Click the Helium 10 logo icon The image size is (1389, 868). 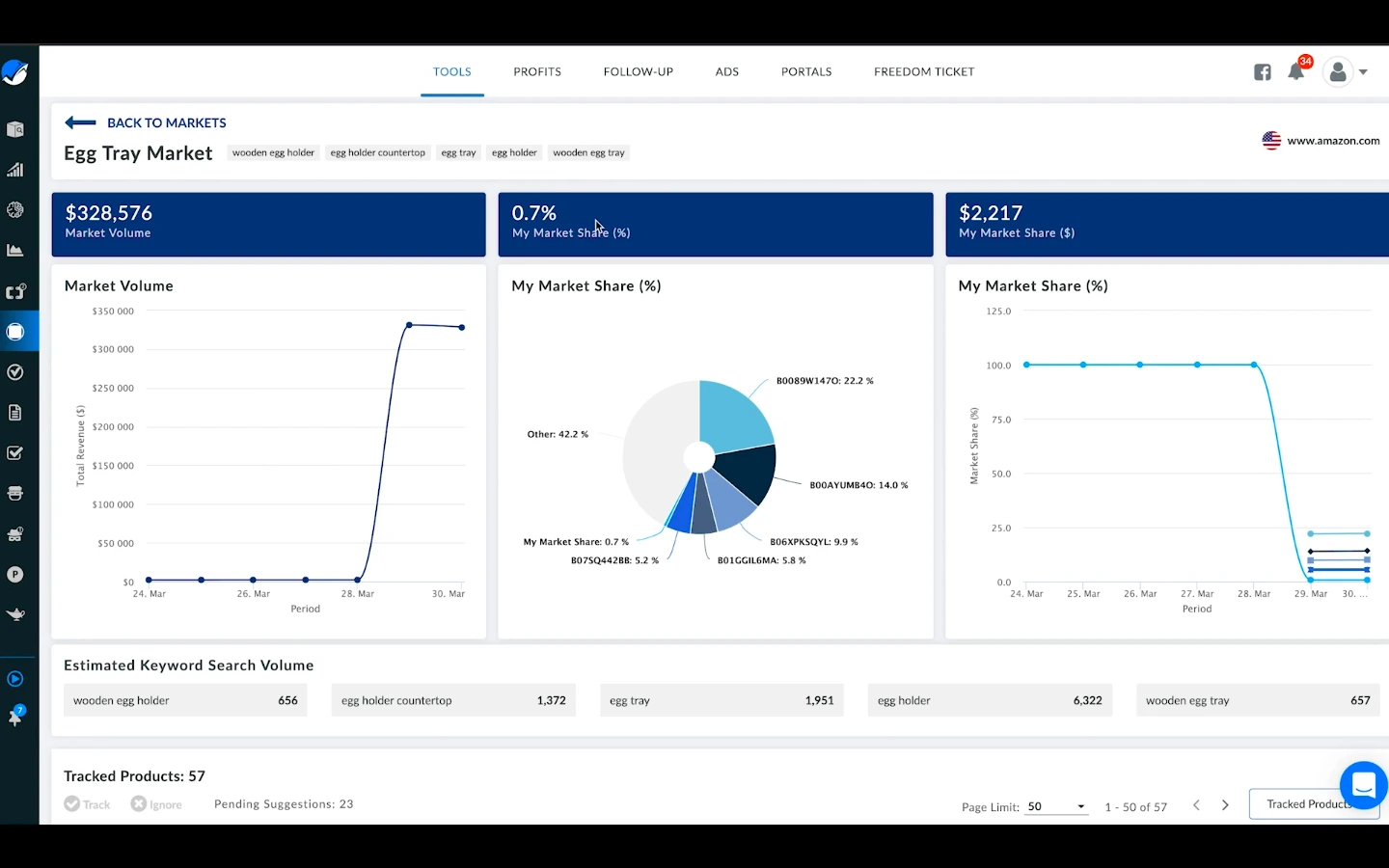tap(15, 72)
